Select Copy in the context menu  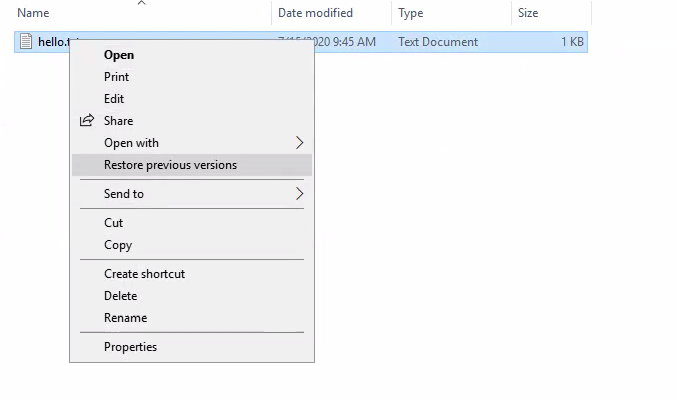[x=192, y=245]
